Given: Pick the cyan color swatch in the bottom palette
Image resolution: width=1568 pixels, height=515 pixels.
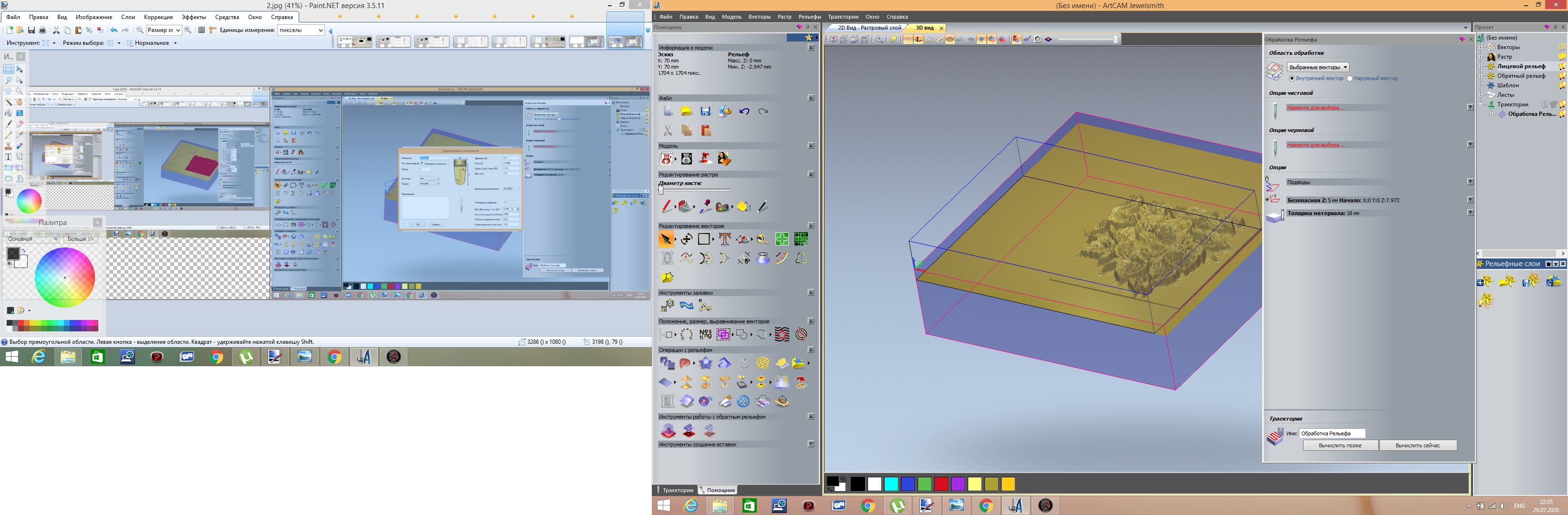Looking at the screenshot, I should tap(891, 484).
